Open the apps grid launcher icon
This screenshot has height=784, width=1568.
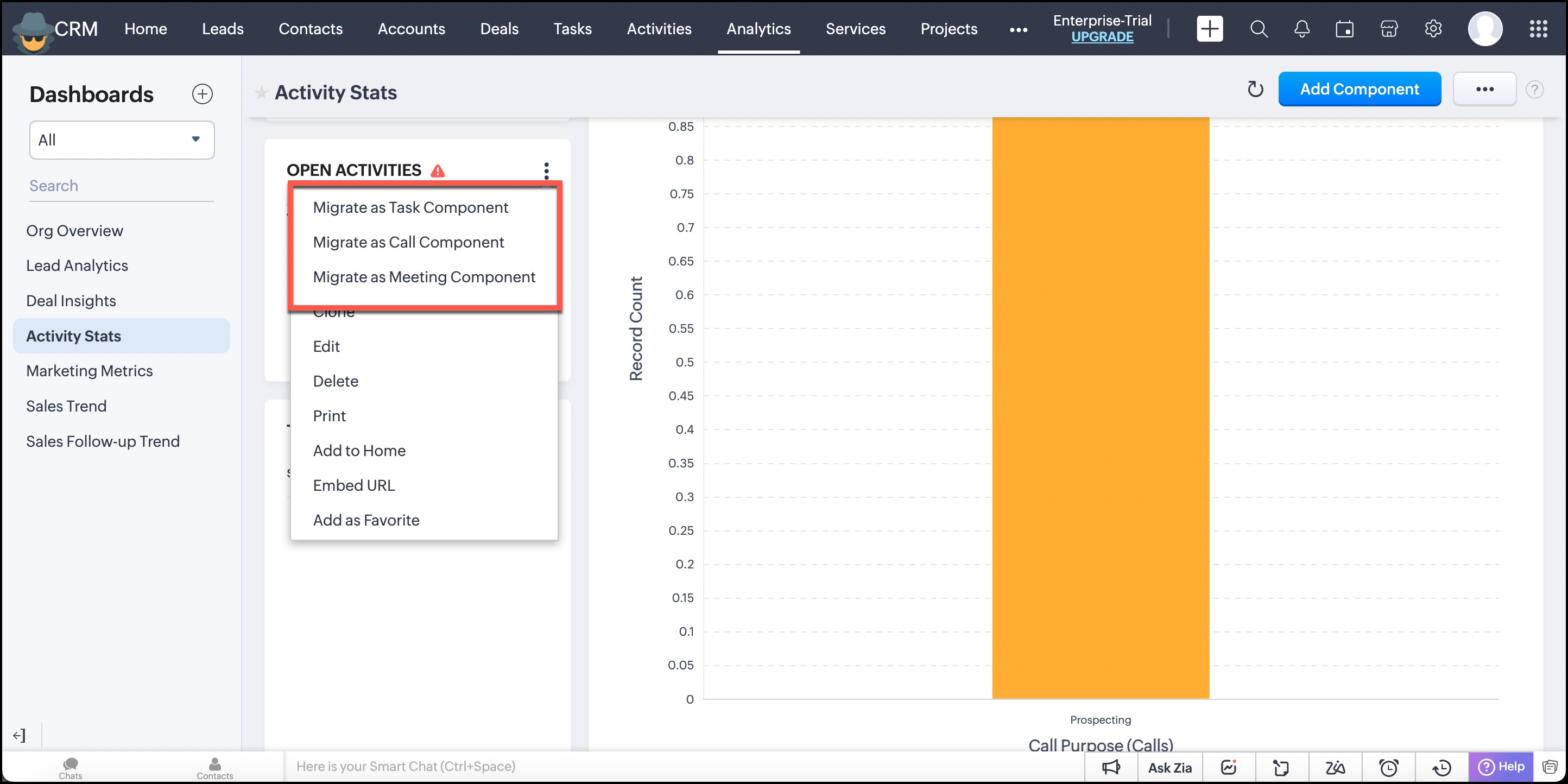[x=1538, y=29]
